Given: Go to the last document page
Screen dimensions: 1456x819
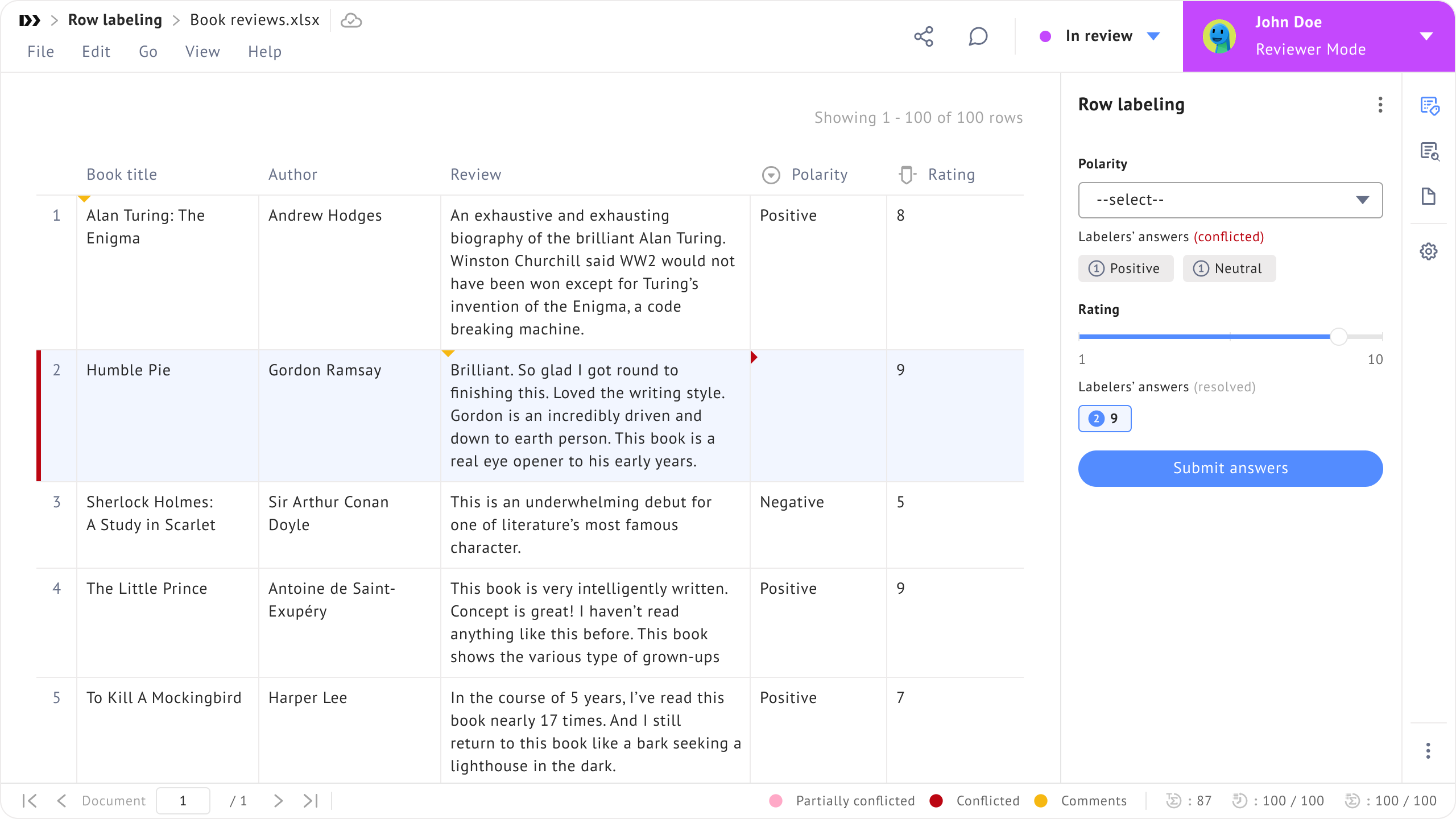Looking at the screenshot, I should pos(311,801).
